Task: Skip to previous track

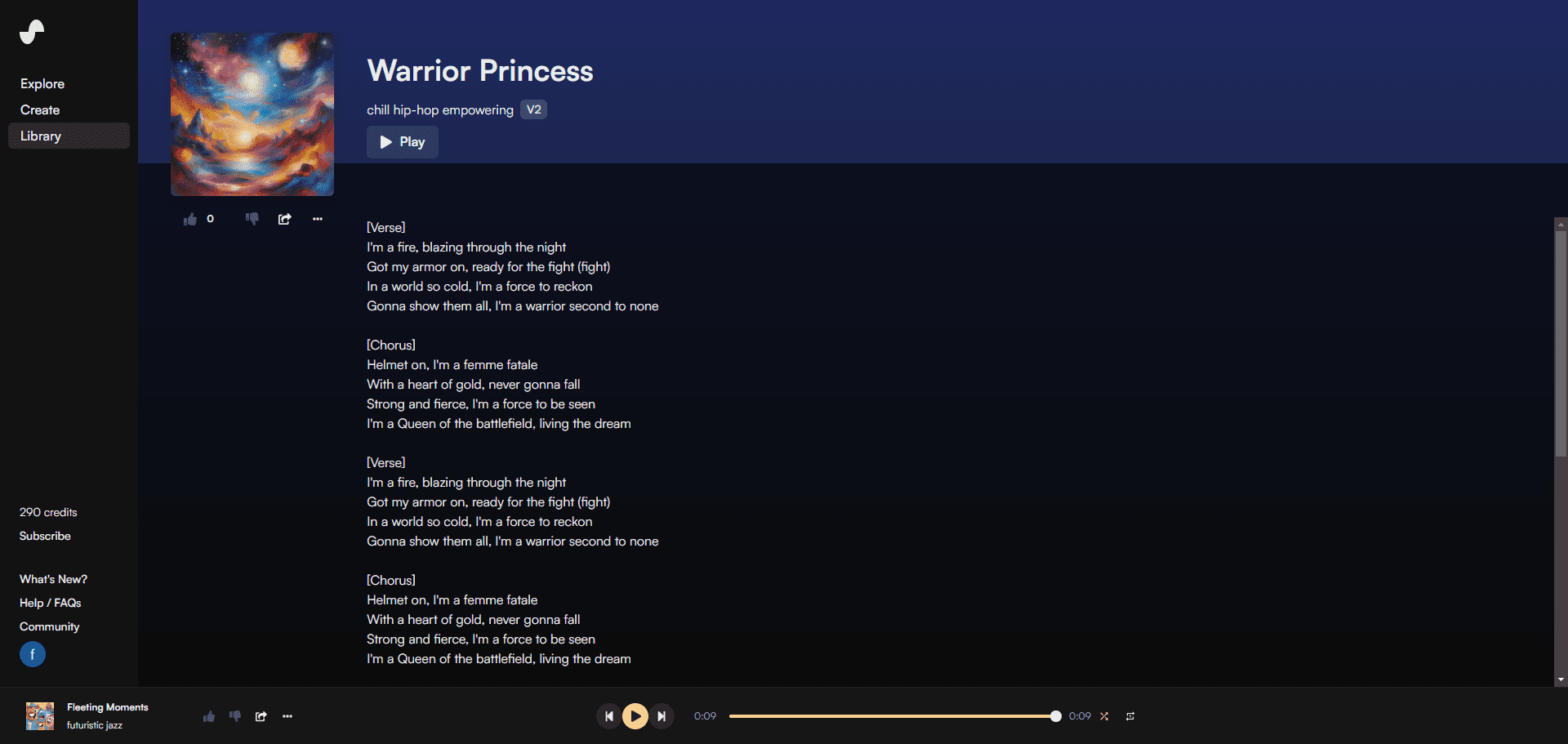Action: pyautogui.click(x=608, y=716)
